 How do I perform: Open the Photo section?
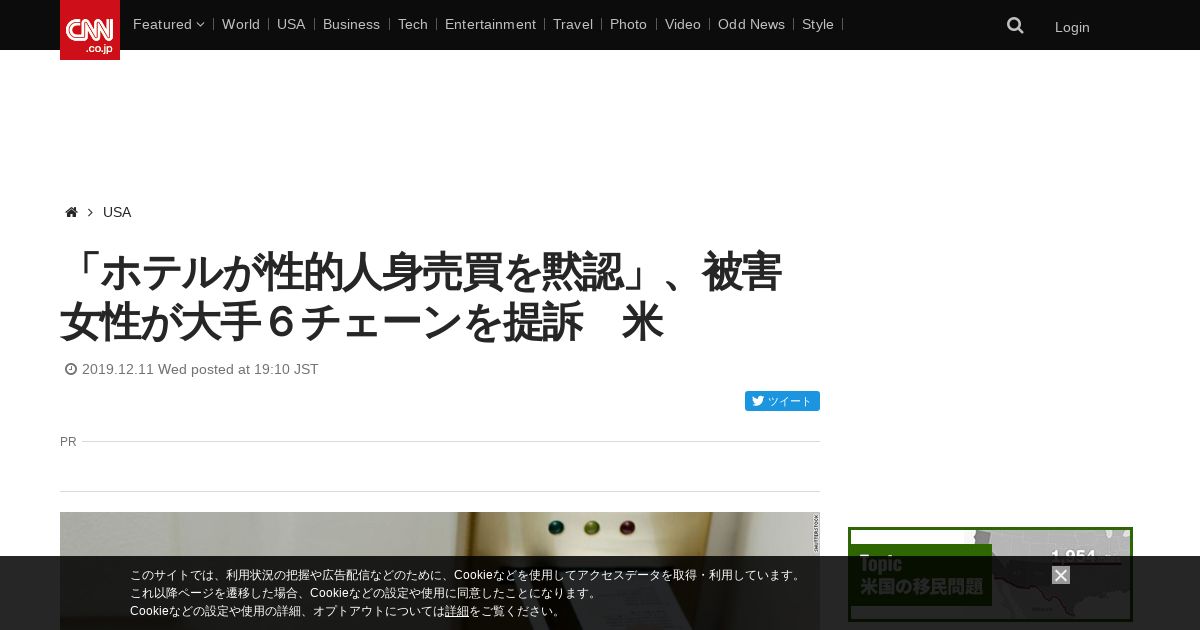tap(628, 24)
